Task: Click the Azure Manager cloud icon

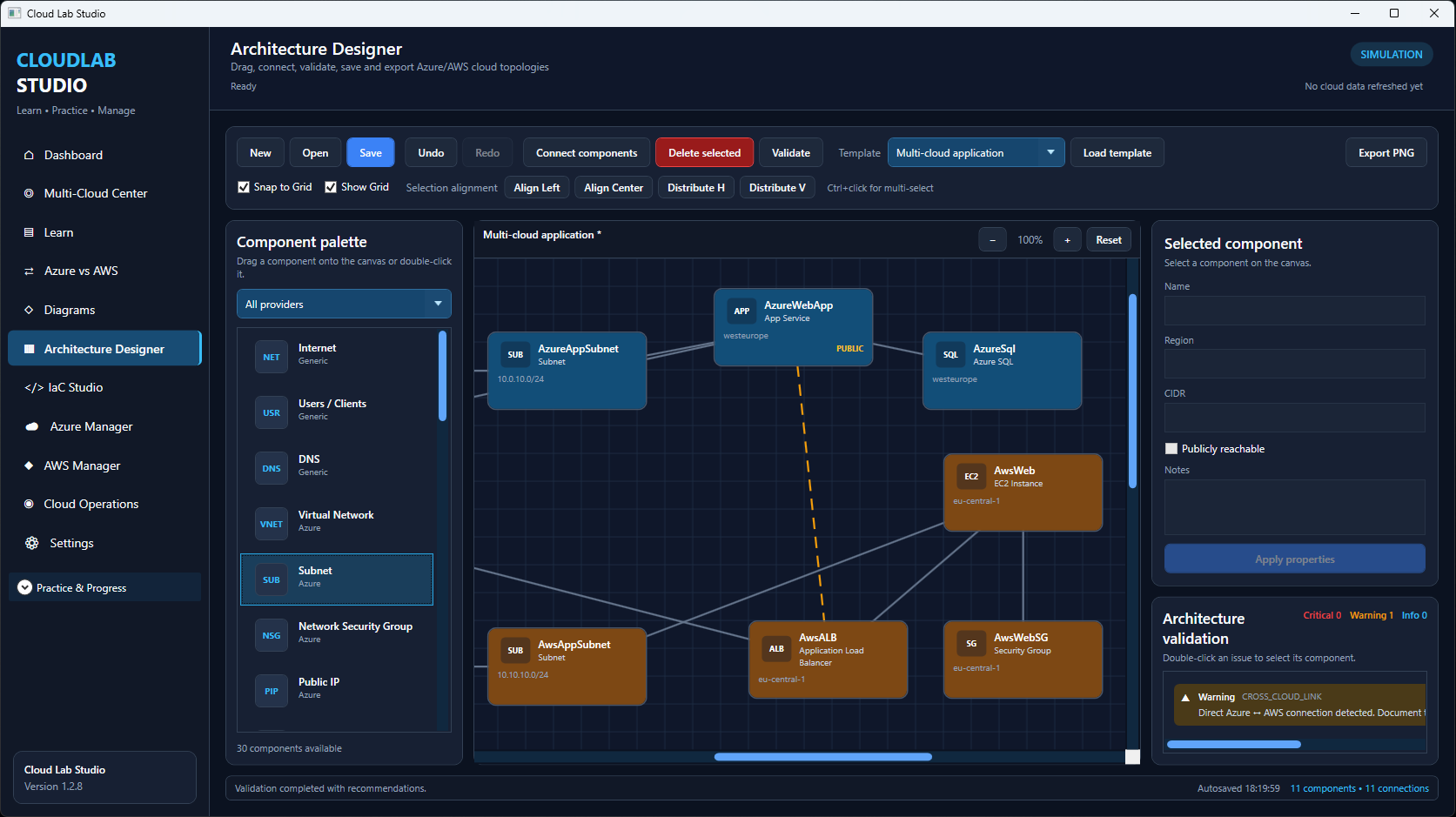Action: pyautogui.click(x=32, y=426)
